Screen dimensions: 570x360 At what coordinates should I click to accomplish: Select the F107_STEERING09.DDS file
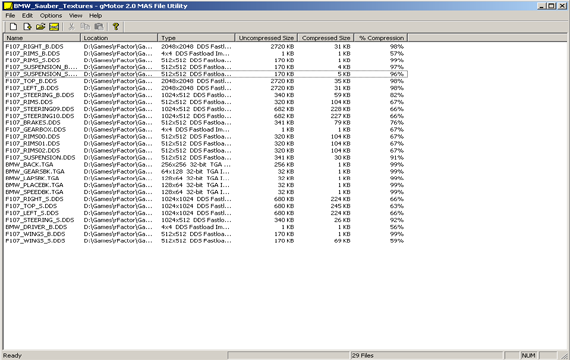[40, 109]
